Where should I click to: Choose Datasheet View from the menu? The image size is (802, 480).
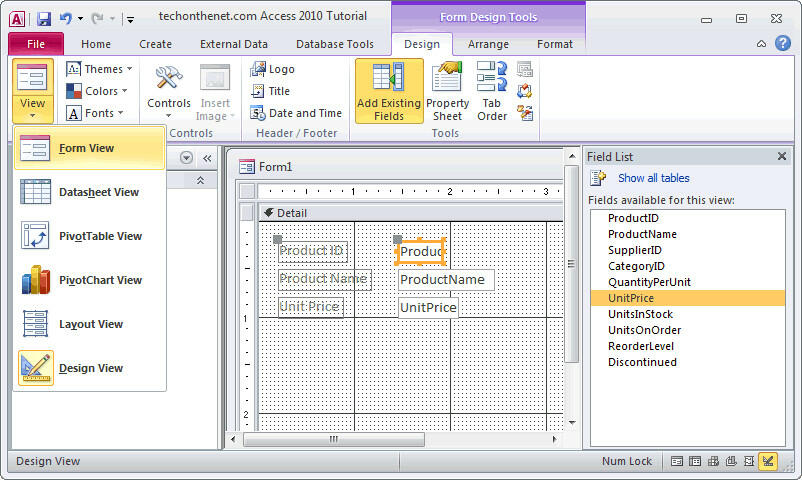(x=90, y=192)
